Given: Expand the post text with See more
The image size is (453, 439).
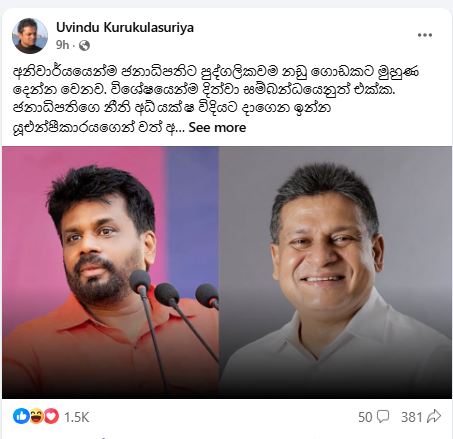Looking at the screenshot, I should point(217,127).
